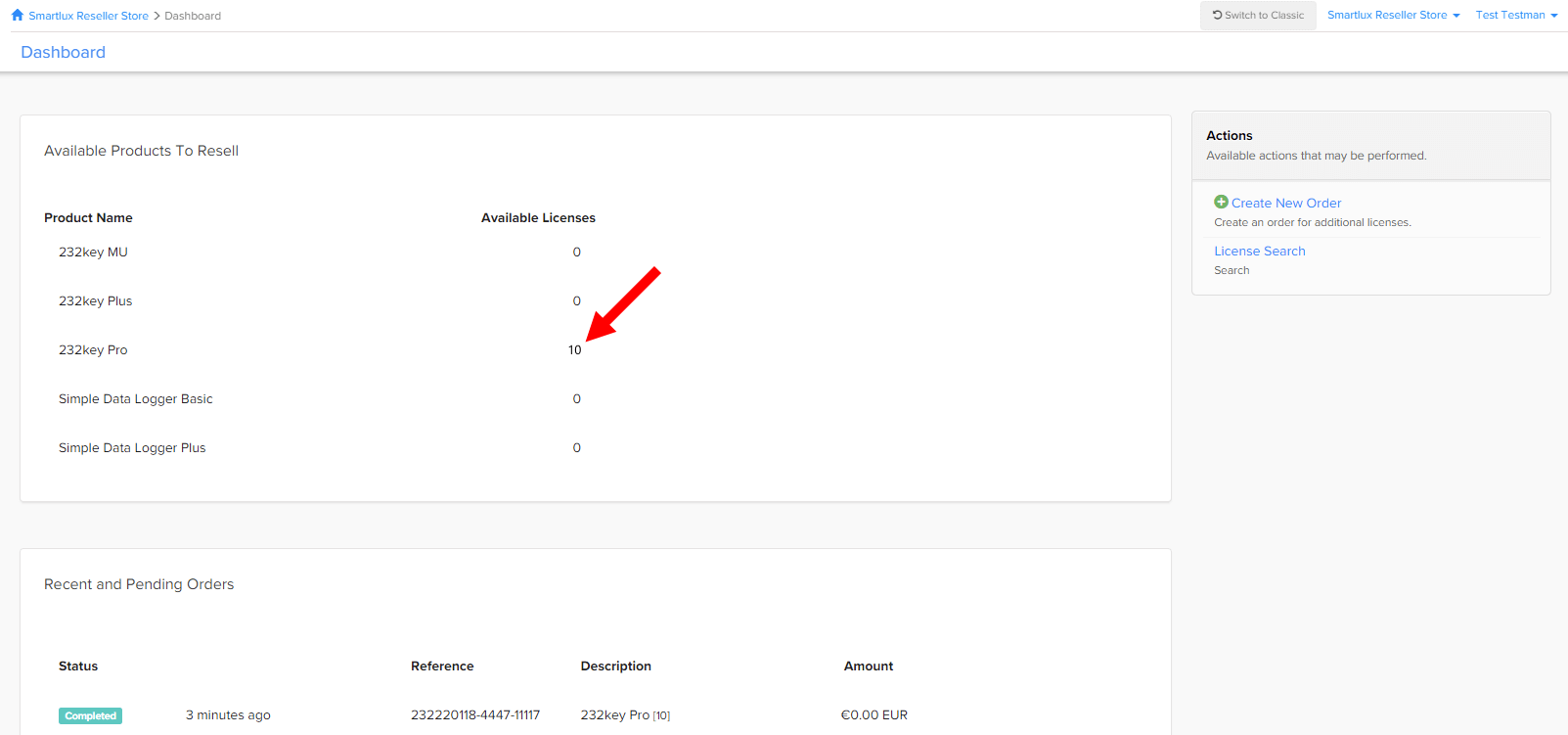Expand the Smartlux Reseller Store dropdown menu

[1393, 15]
